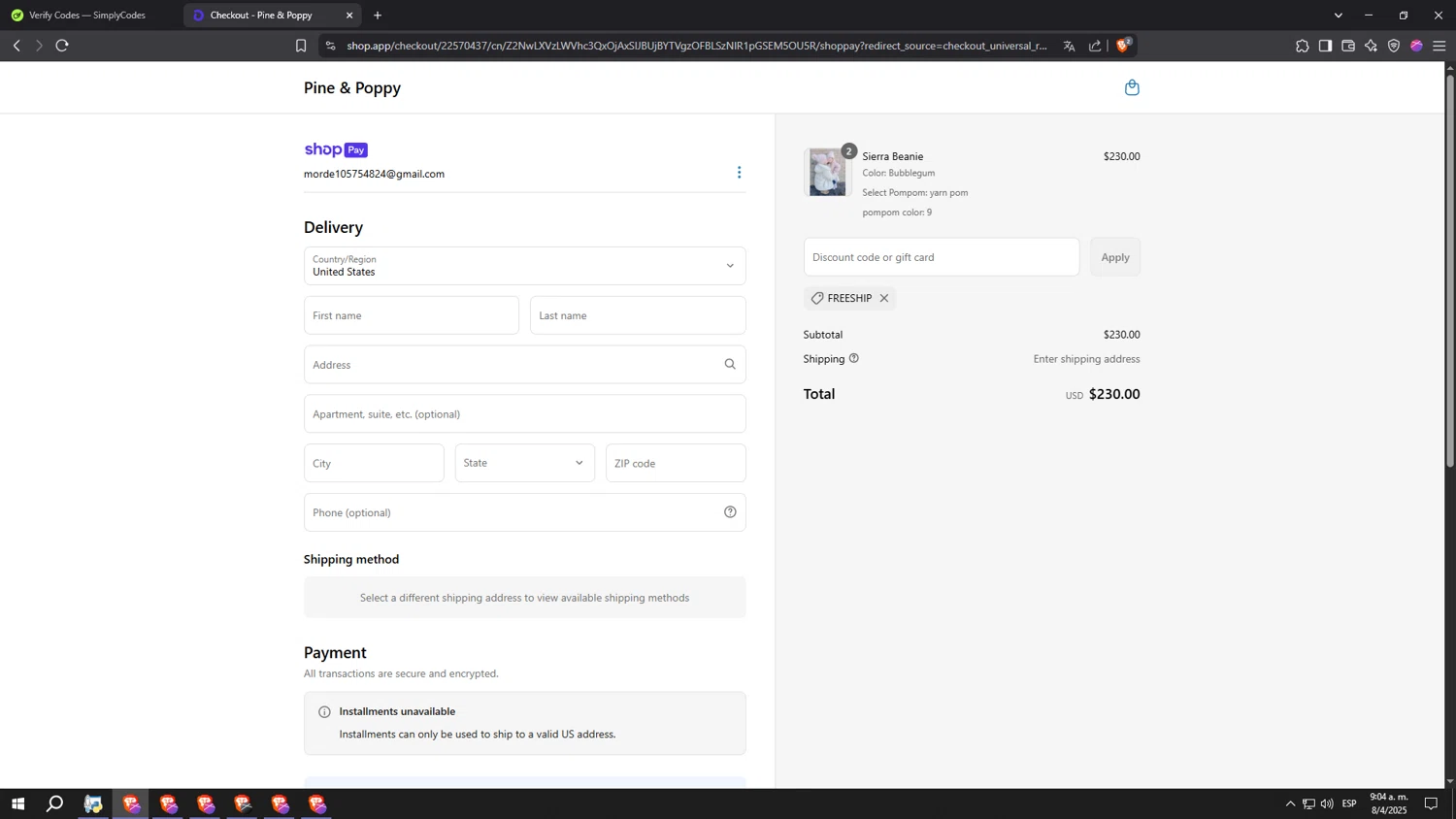This screenshot has height=819, width=1456.
Task: Click the ESP language indicator
Action: pos(1349,803)
